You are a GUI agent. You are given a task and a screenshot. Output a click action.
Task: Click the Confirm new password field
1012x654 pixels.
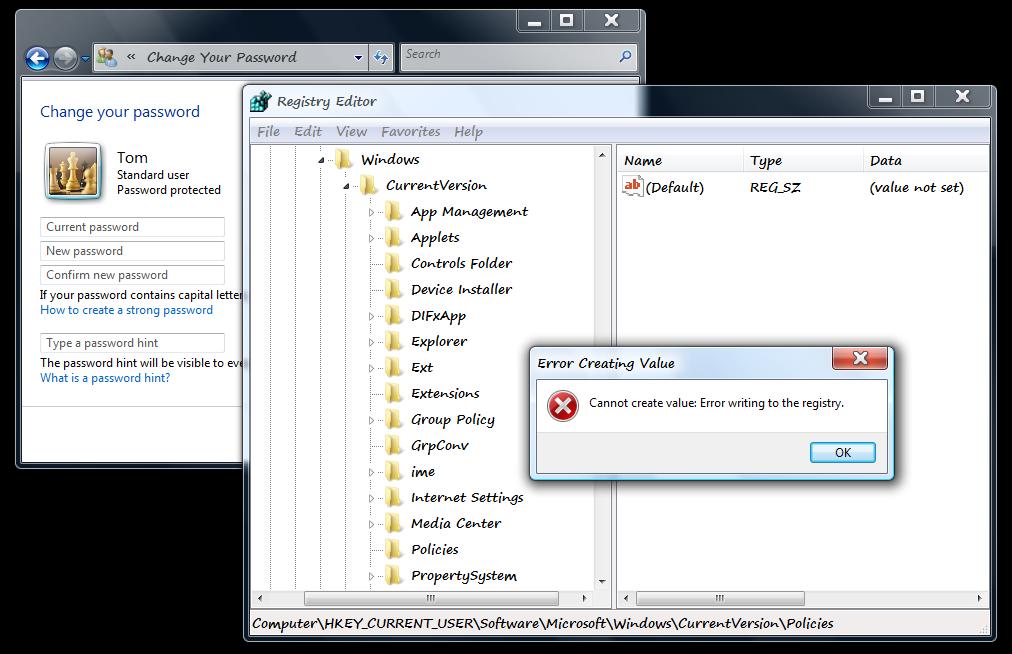click(132, 274)
